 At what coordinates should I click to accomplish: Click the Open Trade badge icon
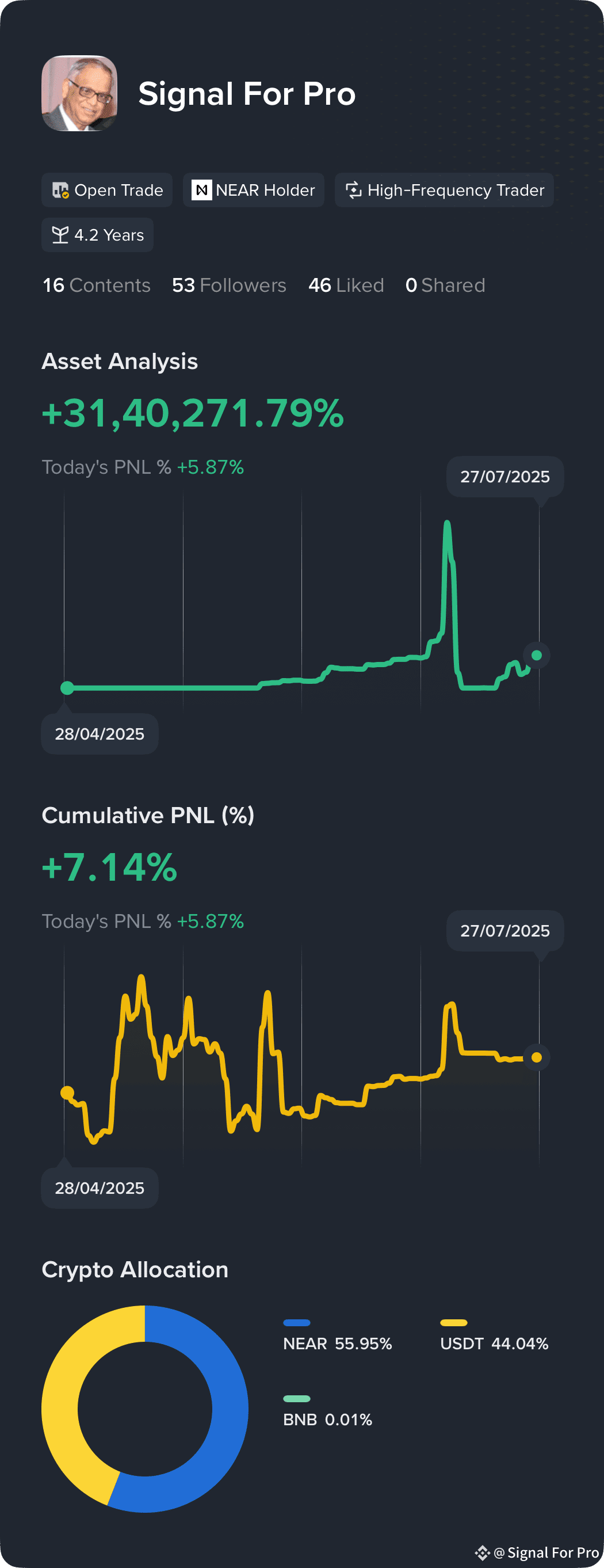pos(61,191)
